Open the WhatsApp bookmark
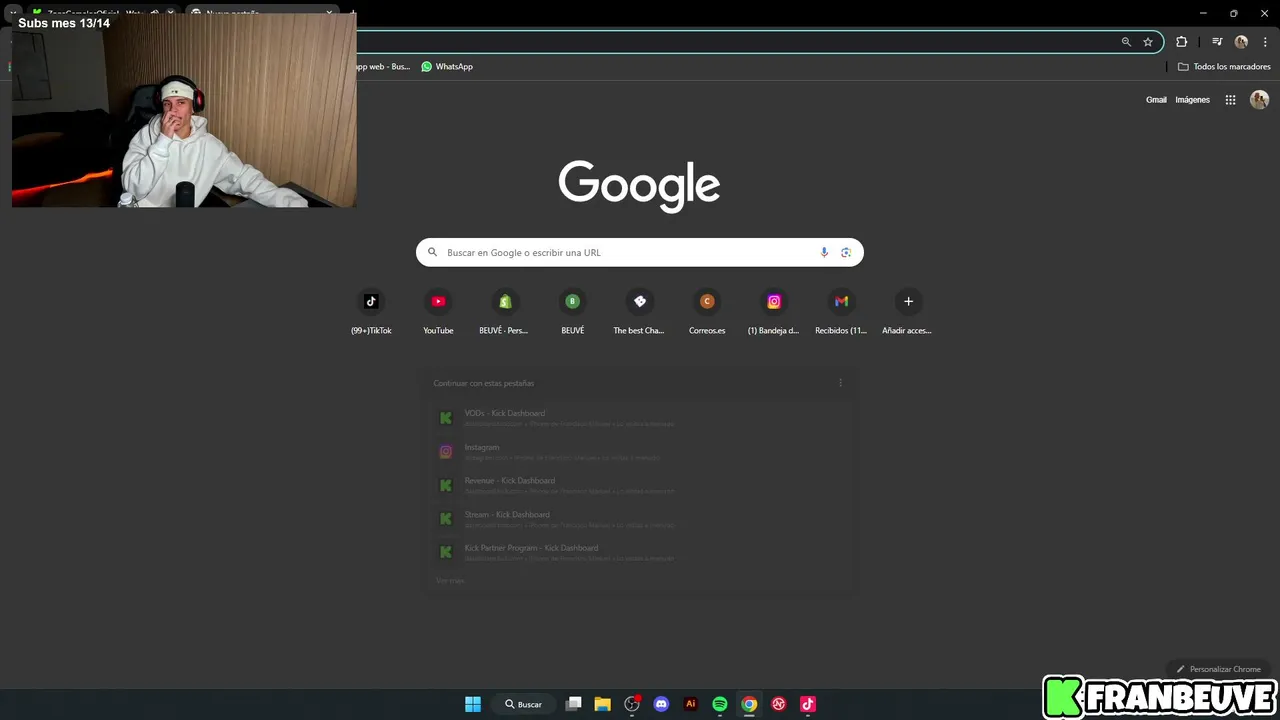Image resolution: width=1280 pixels, height=720 pixels. coord(447,66)
